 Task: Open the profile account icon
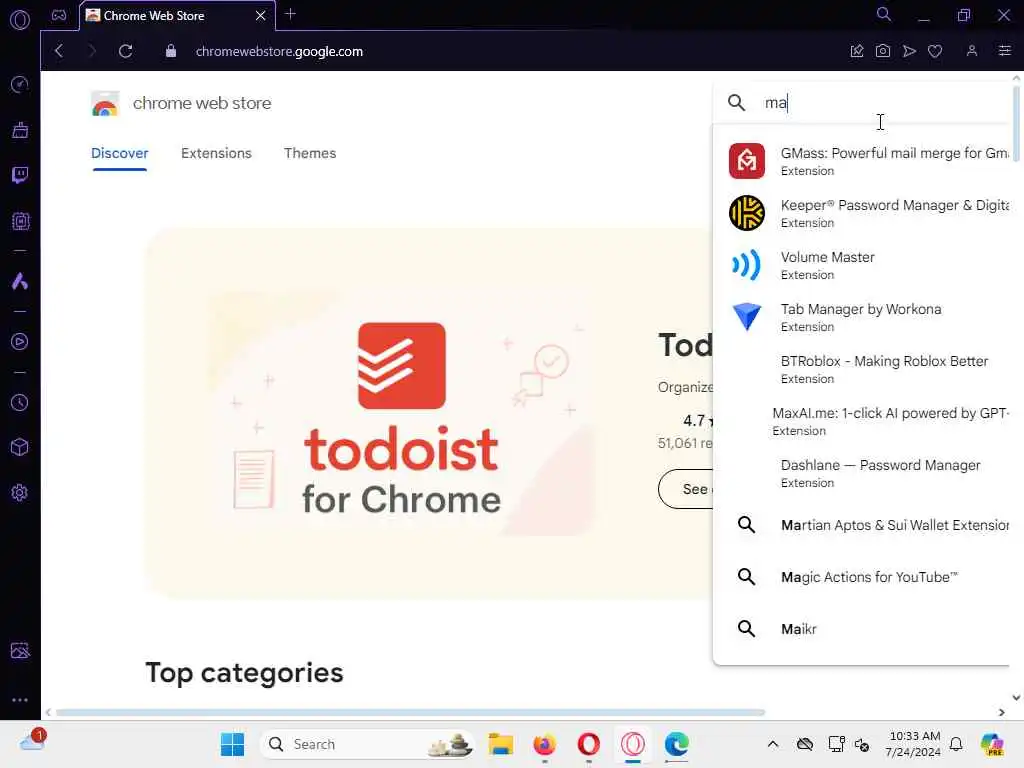tap(972, 51)
